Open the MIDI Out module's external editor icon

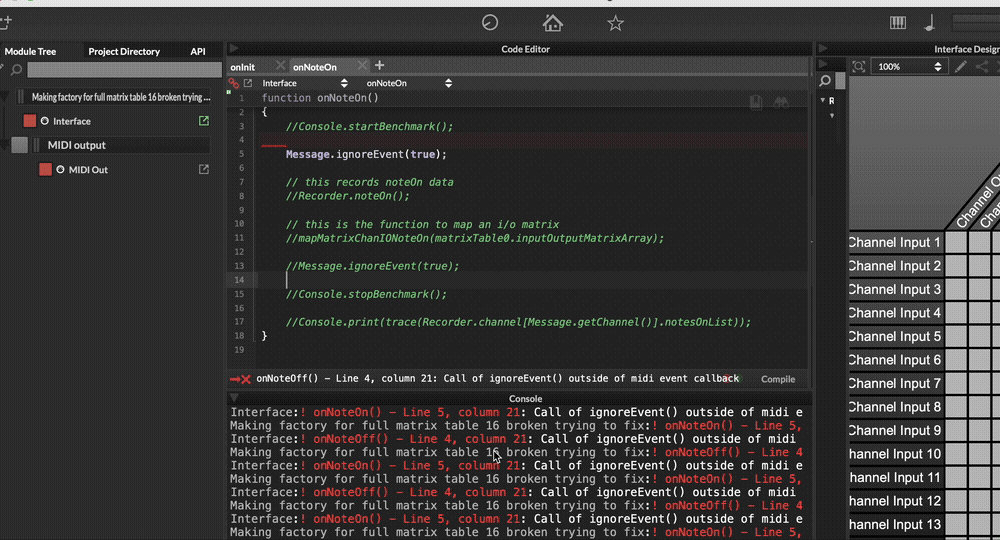pyautogui.click(x=204, y=169)
